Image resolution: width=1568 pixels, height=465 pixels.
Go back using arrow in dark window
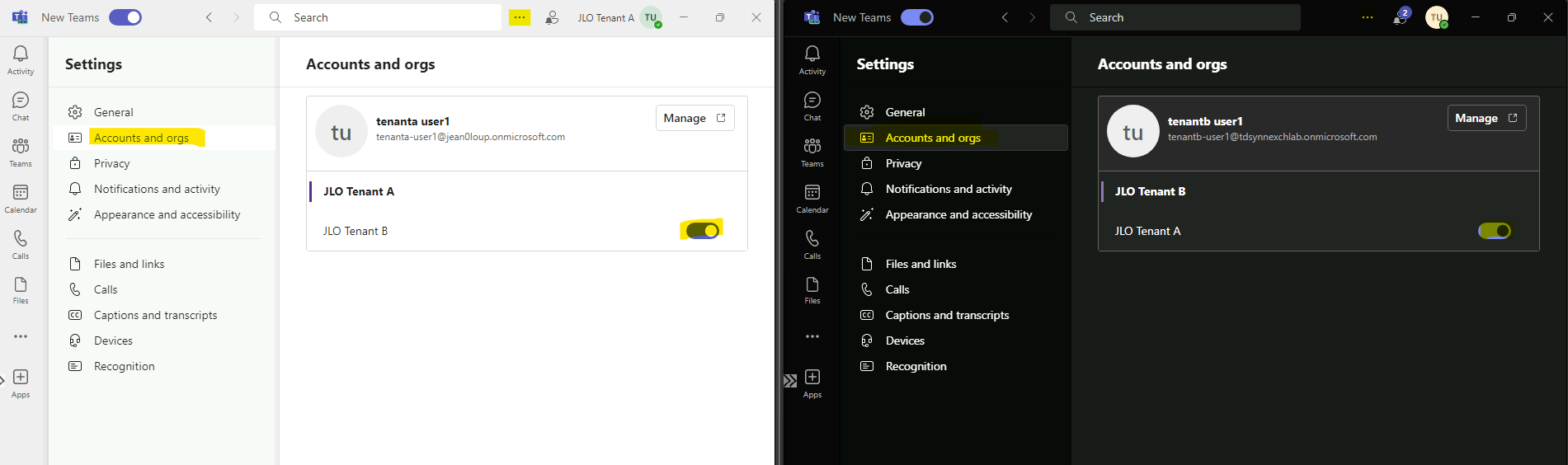click(1005, 17)
